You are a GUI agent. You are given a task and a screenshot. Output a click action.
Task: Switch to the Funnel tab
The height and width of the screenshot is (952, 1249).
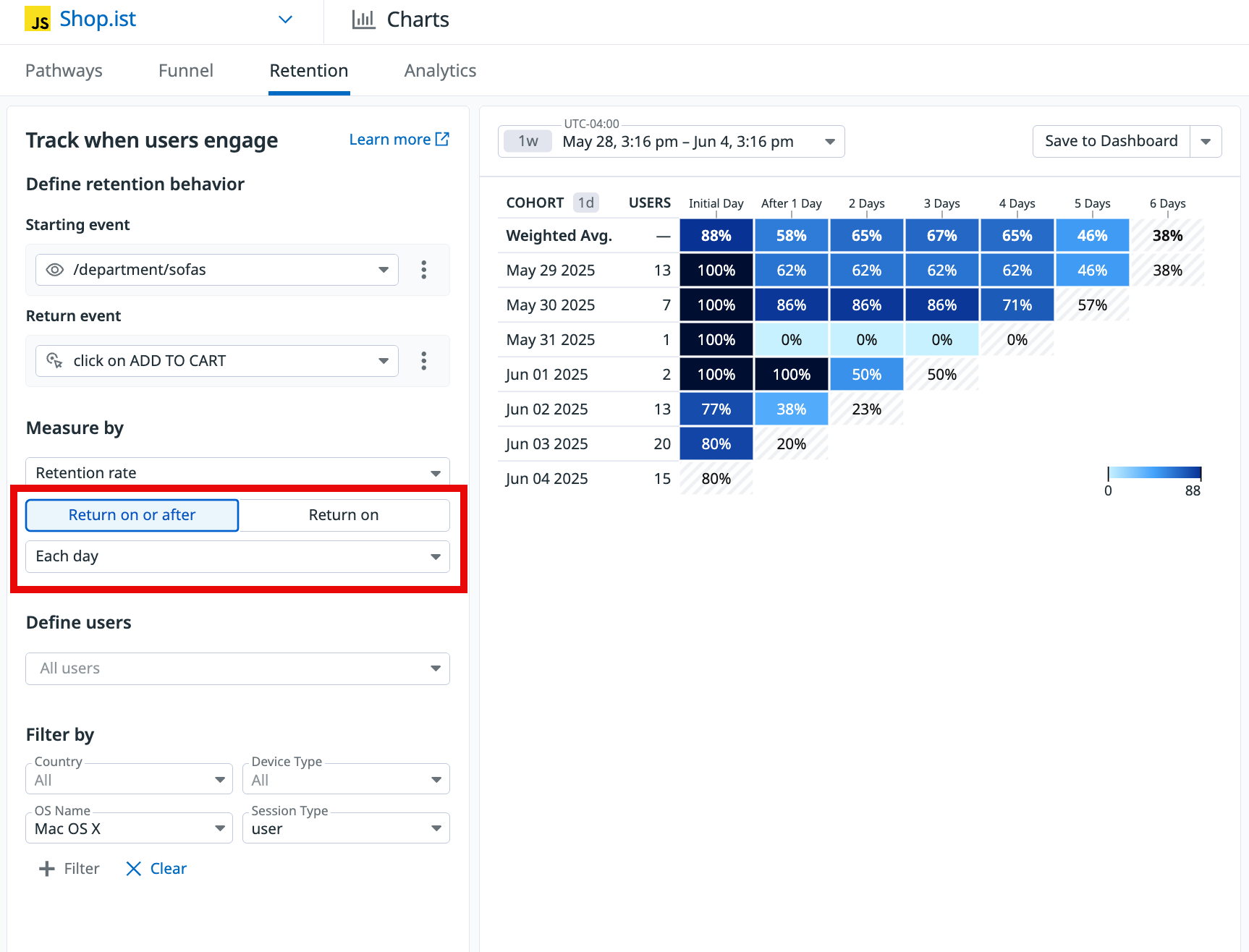(x=186, y=71)
